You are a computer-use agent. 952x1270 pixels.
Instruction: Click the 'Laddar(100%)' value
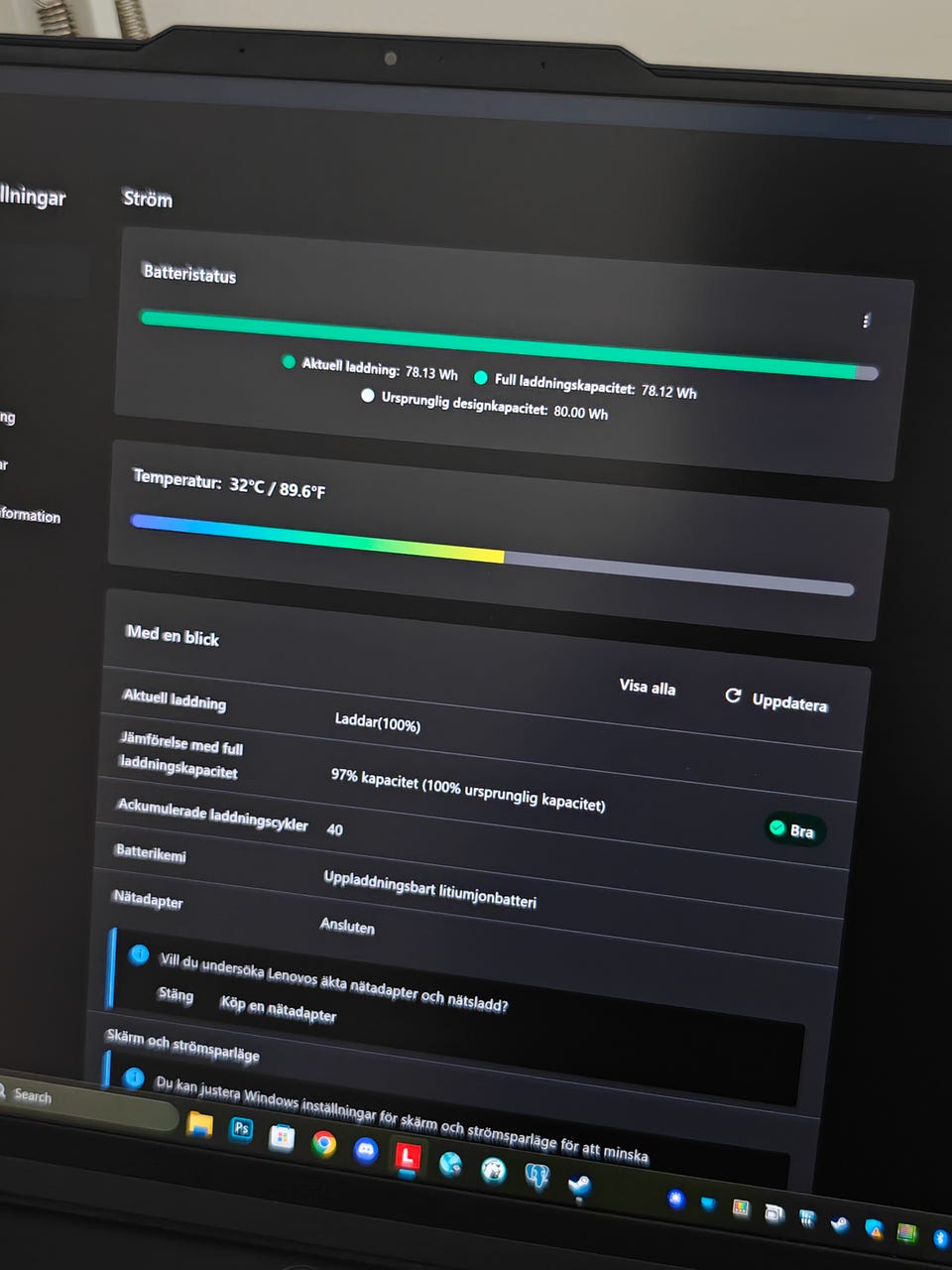tap(378, 721)
